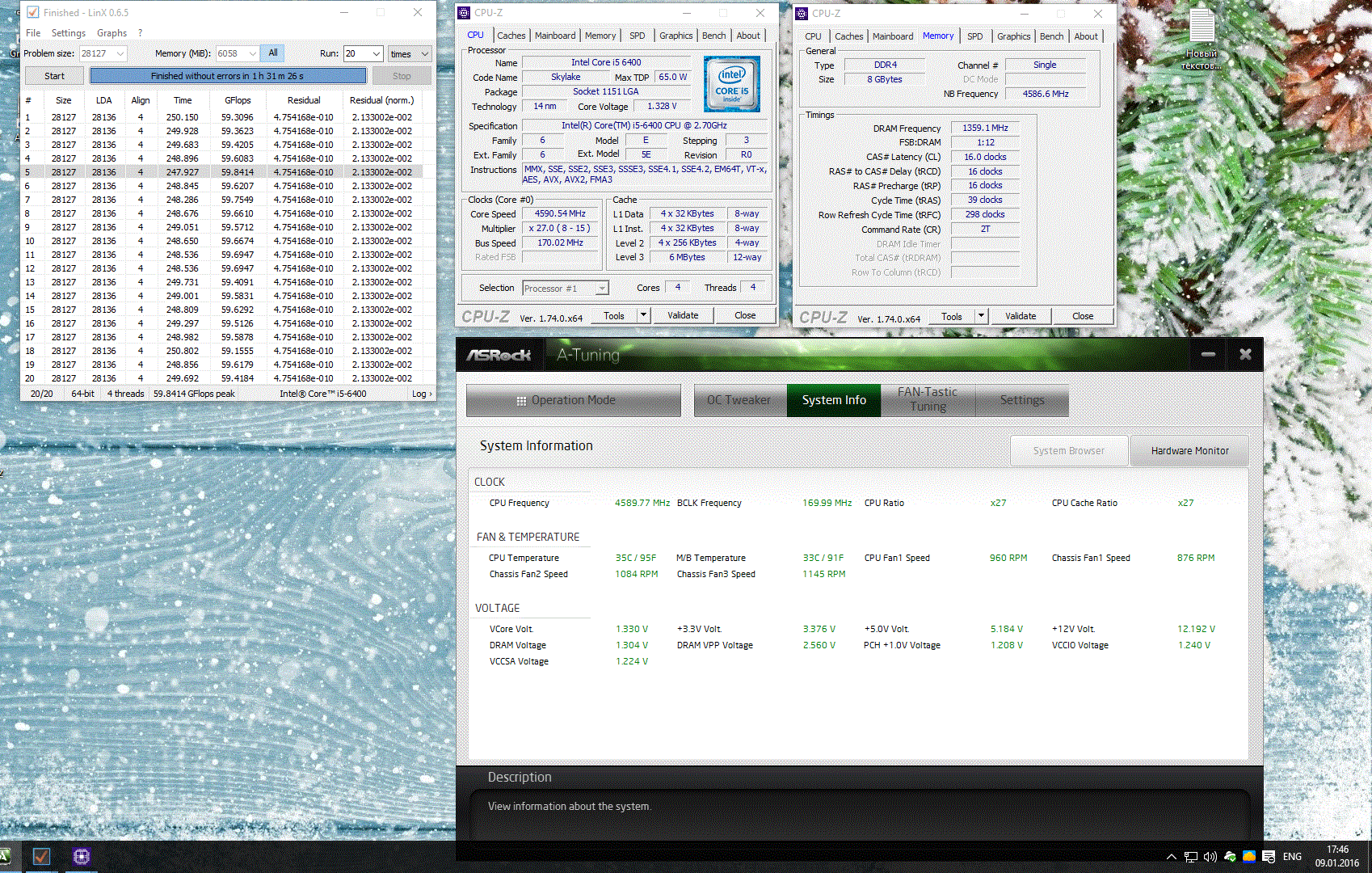Show hidden system tray icons
This screenshot has width=1372, height=873.
coord(1171,857)
